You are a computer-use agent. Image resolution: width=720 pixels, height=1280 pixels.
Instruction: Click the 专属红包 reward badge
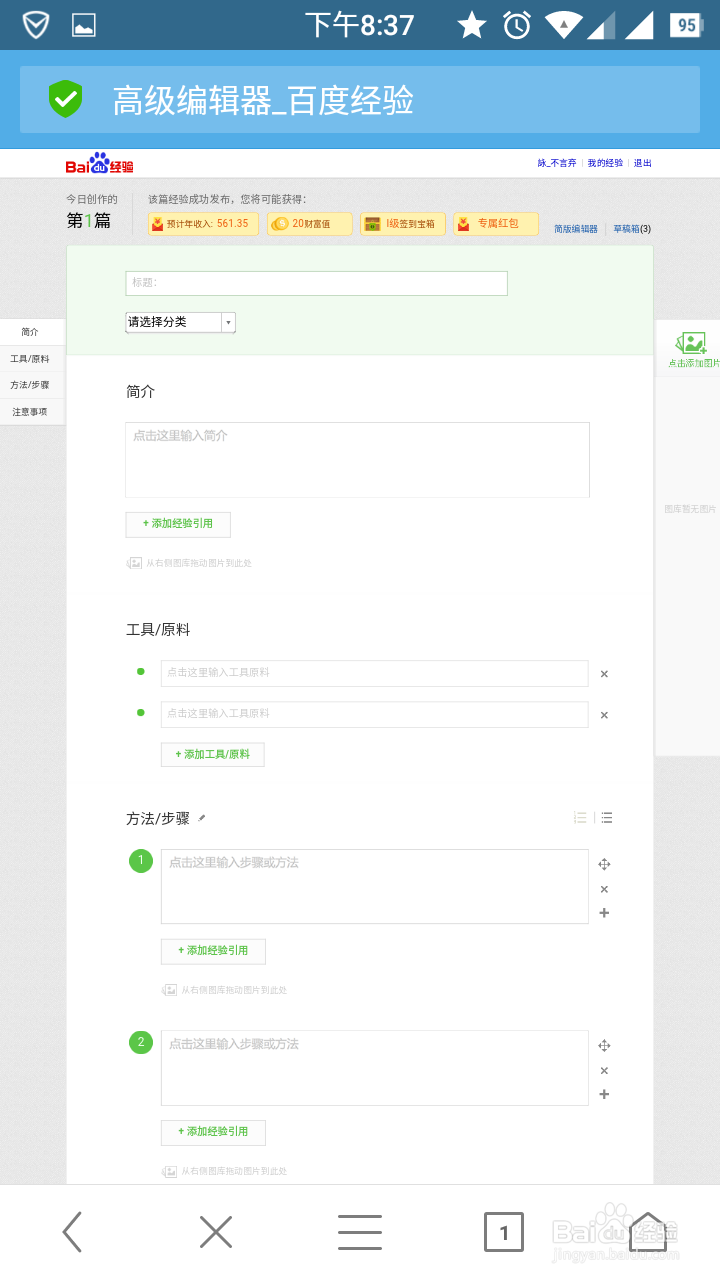point(496,224)
